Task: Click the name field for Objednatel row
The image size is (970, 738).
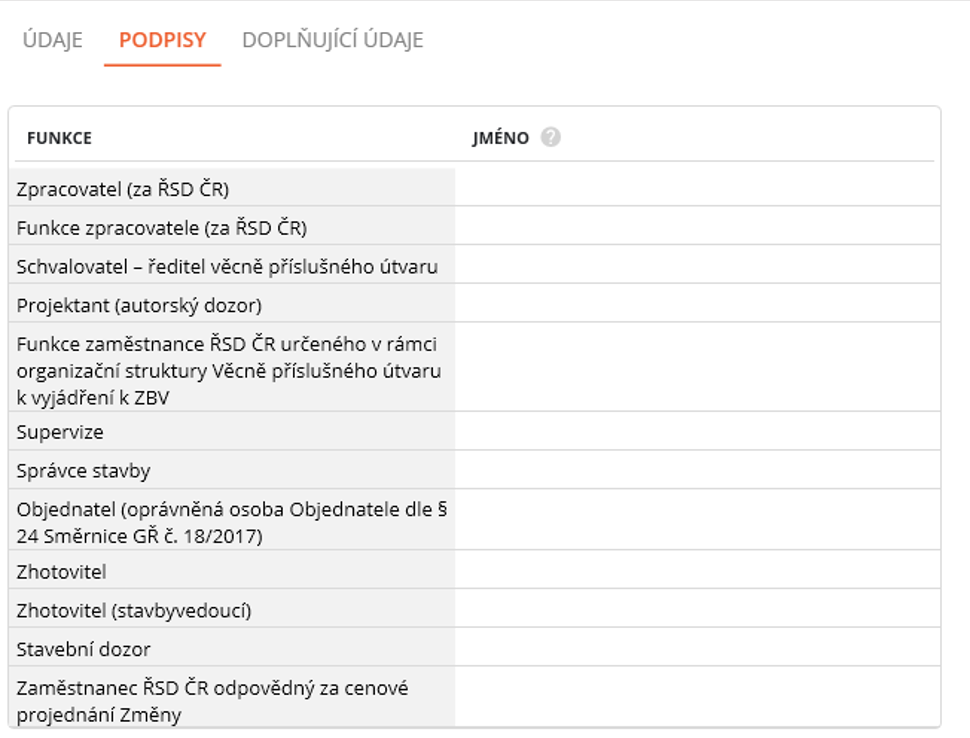Action: point(696,521)
